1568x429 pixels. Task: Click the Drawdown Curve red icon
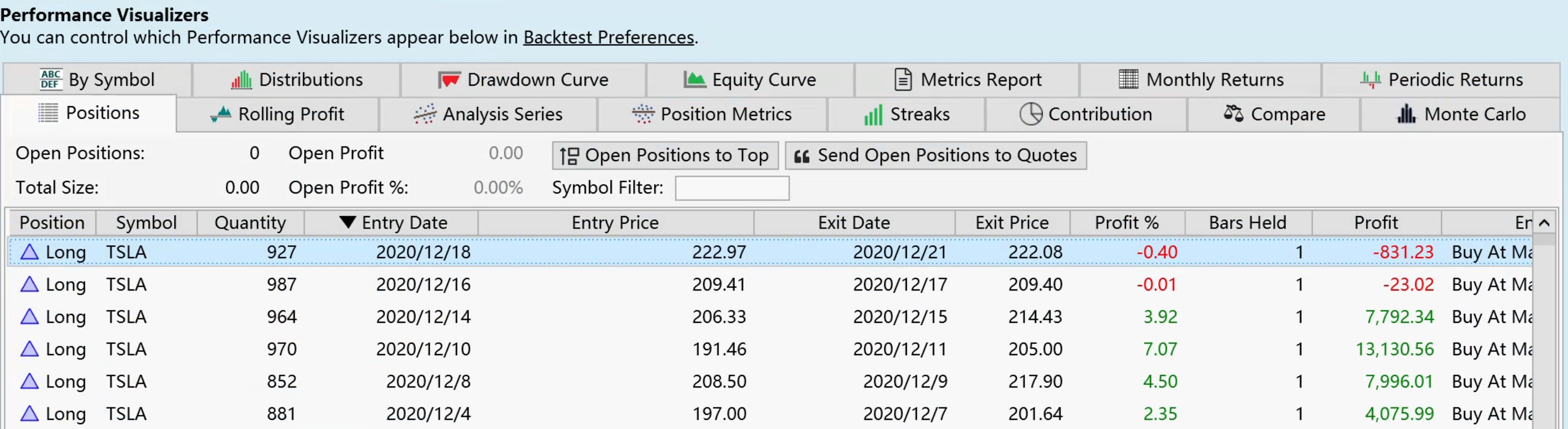pos(449,80)
